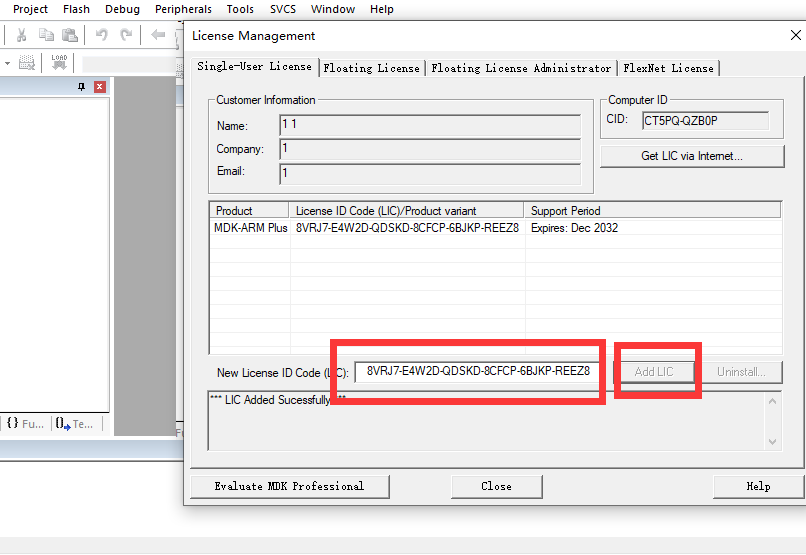Click the CID field CT5PQ-QZB0P
The width and height of the screenshot is (806, 555).
tap(705, 121)
